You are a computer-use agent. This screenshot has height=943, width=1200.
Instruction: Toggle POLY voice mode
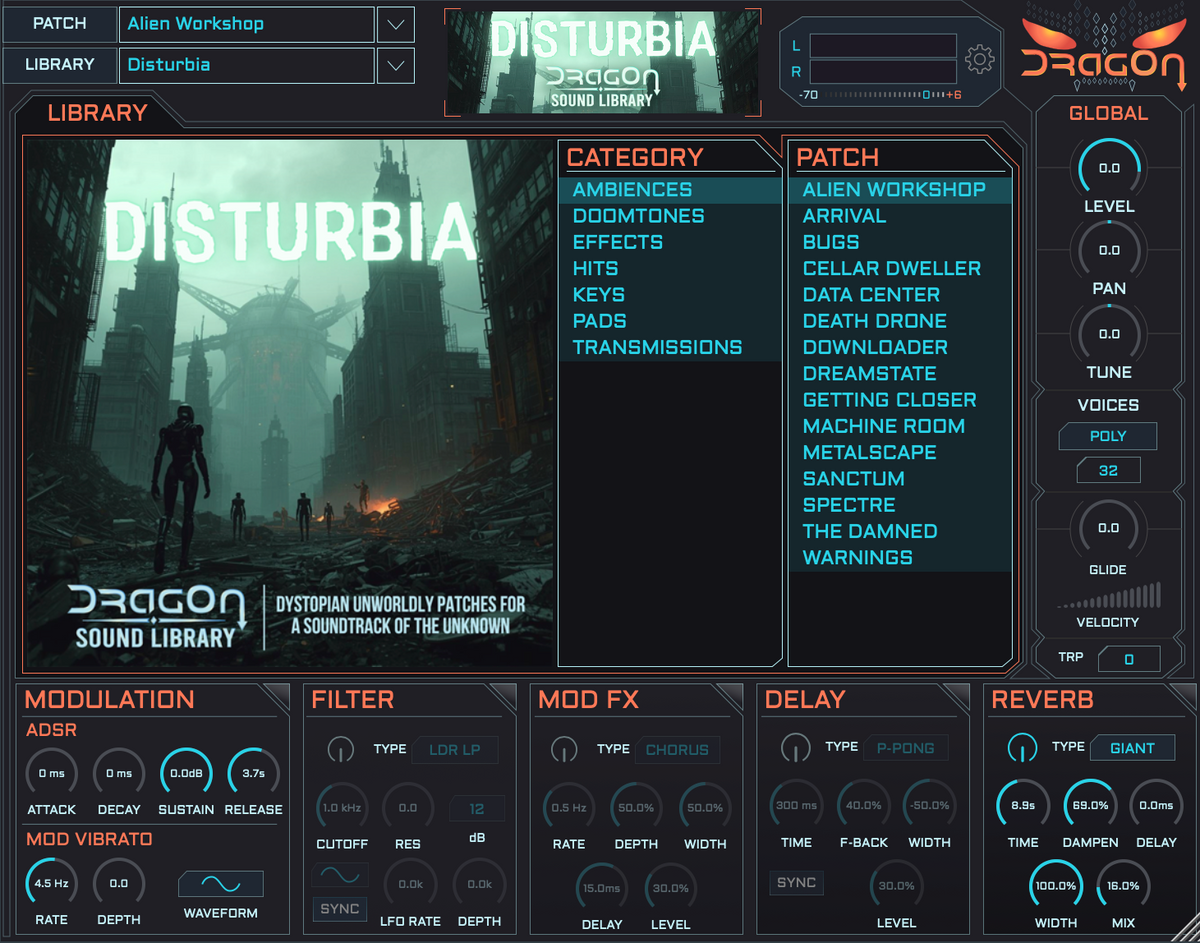1108,436
